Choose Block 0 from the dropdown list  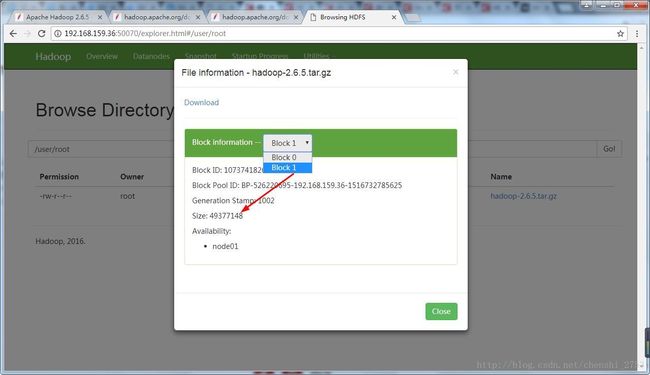click(x=288, y=157)
